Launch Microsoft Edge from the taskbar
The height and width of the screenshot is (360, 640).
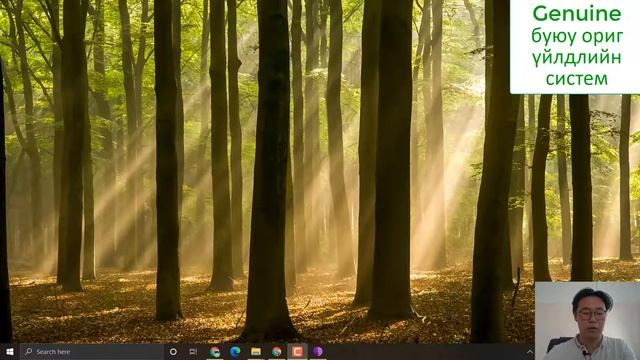point(235,352)
